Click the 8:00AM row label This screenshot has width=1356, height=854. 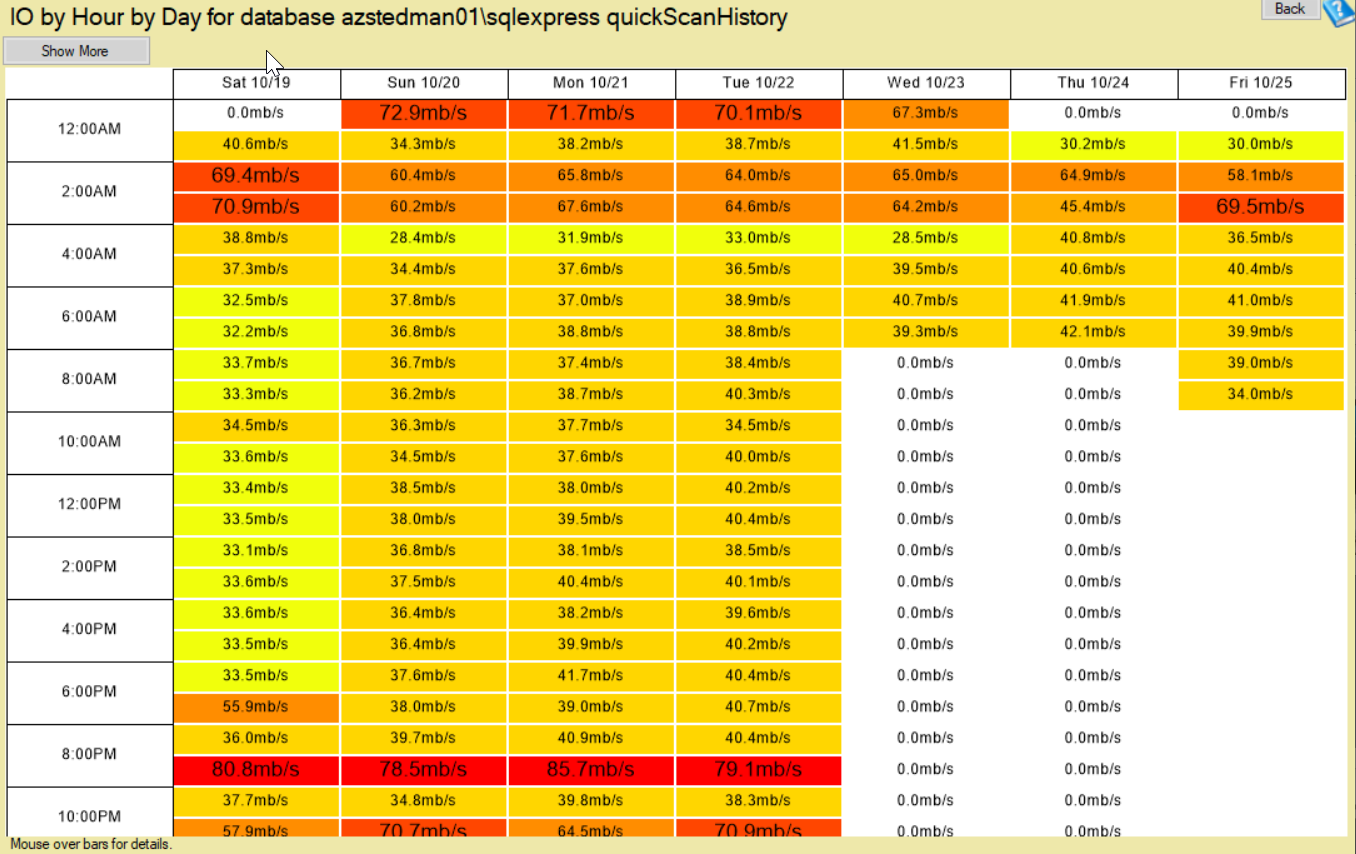90,379
